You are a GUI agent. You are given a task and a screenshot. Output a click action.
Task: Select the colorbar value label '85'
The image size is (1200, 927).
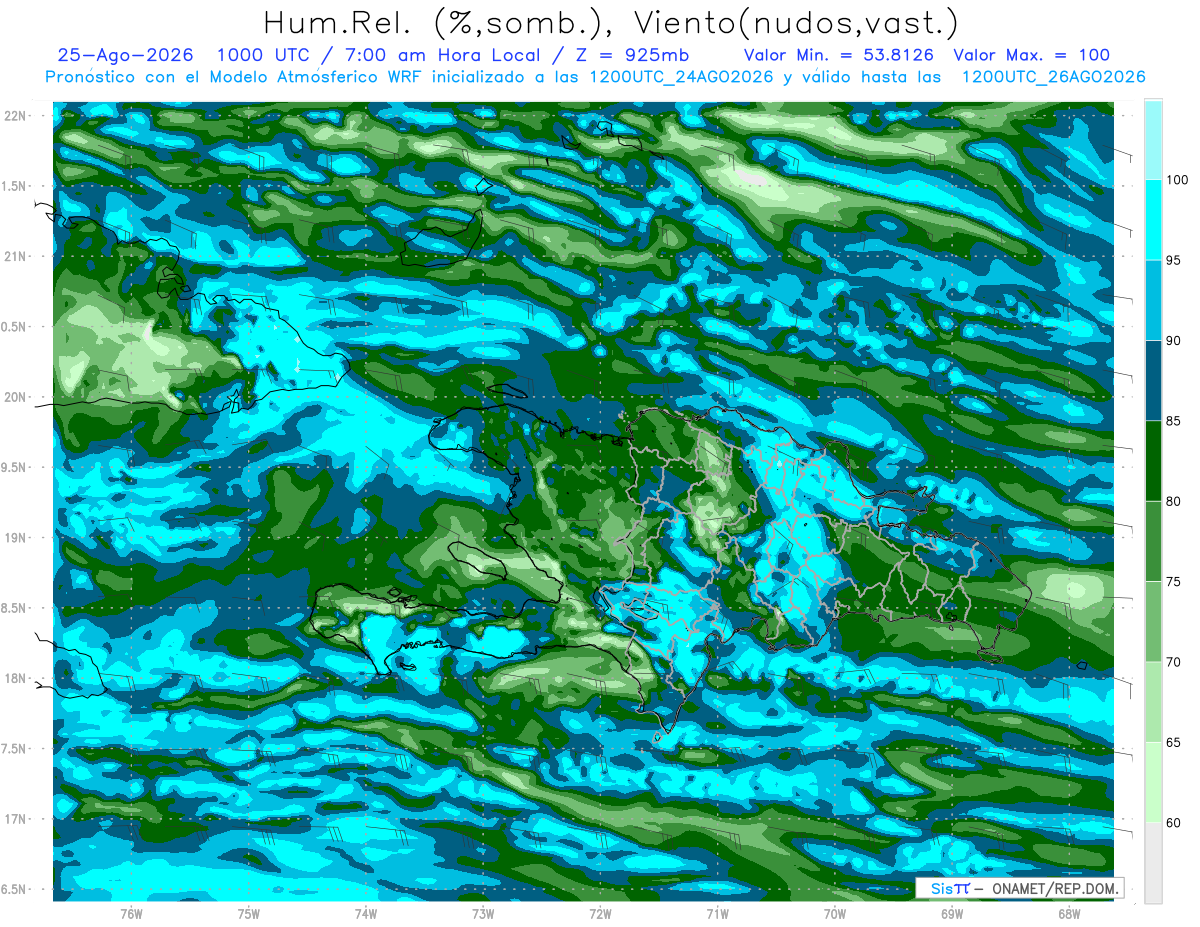1175,421
